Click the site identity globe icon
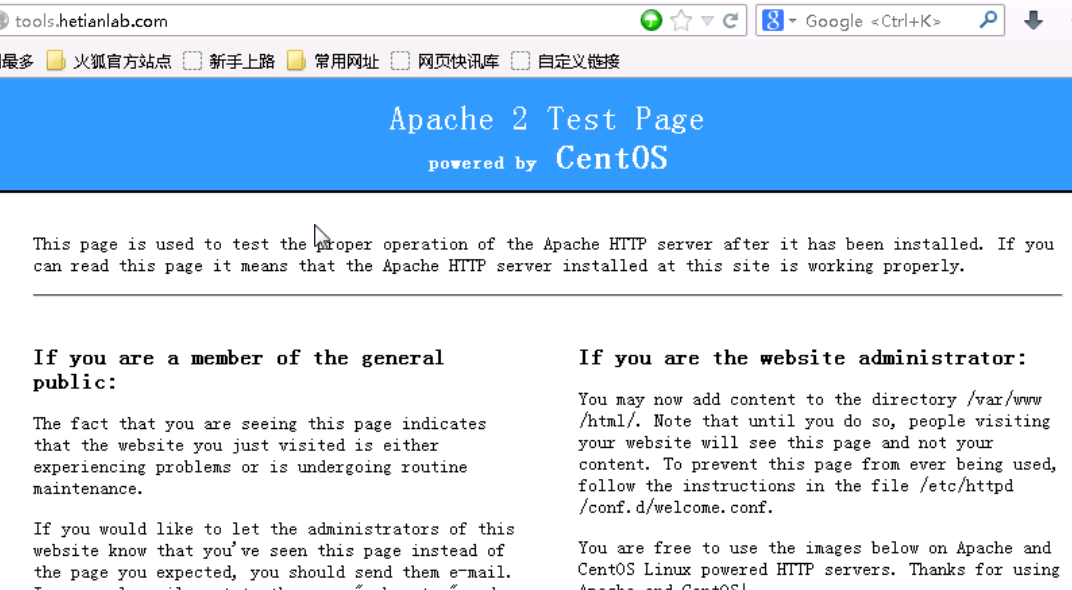 pos(3,21)
